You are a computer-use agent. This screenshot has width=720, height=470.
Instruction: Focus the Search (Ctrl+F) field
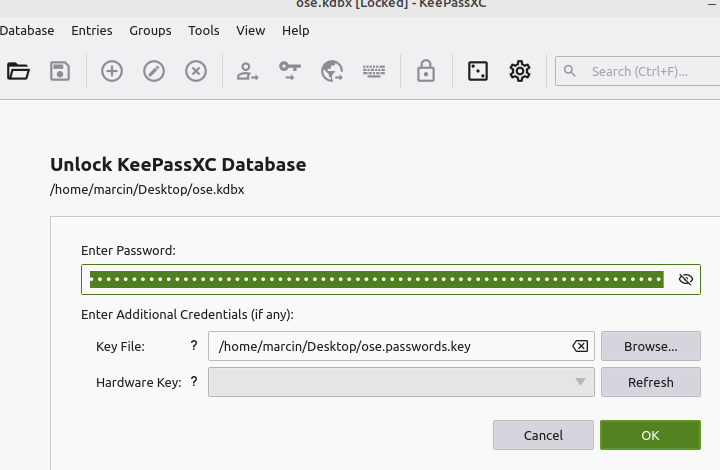[x=638, y=71]
